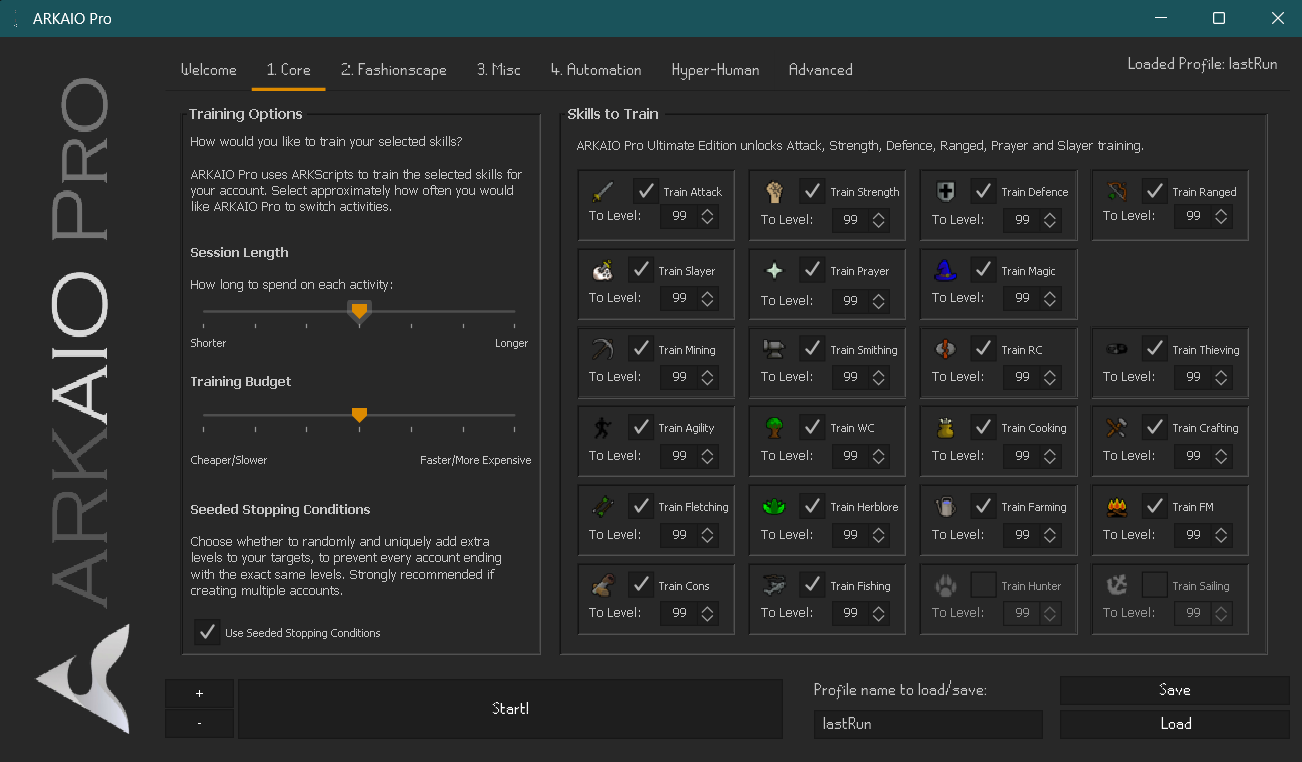The width and height of the screenshot is (1302, 762).
Task: Disable the Train Thieving checkbox
Action: click(1154, 349)
